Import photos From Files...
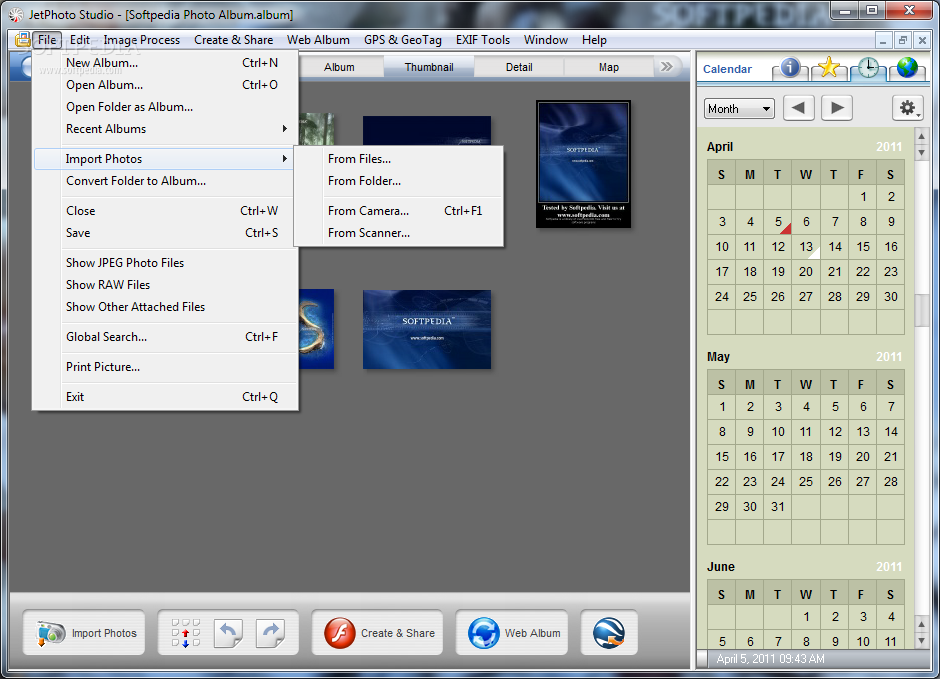 (x=399, y=159)
